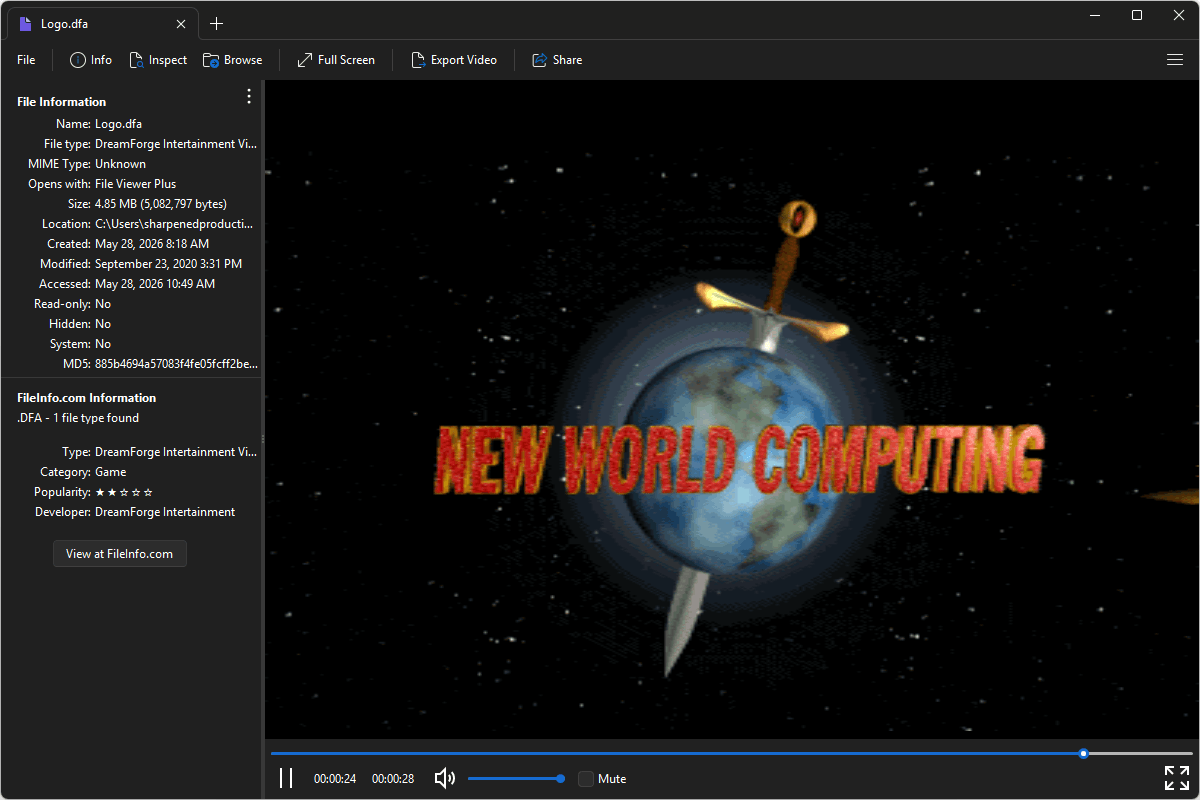Click Export Video
The width and height of the screenshot is (1200, 800).
[454, 60]
